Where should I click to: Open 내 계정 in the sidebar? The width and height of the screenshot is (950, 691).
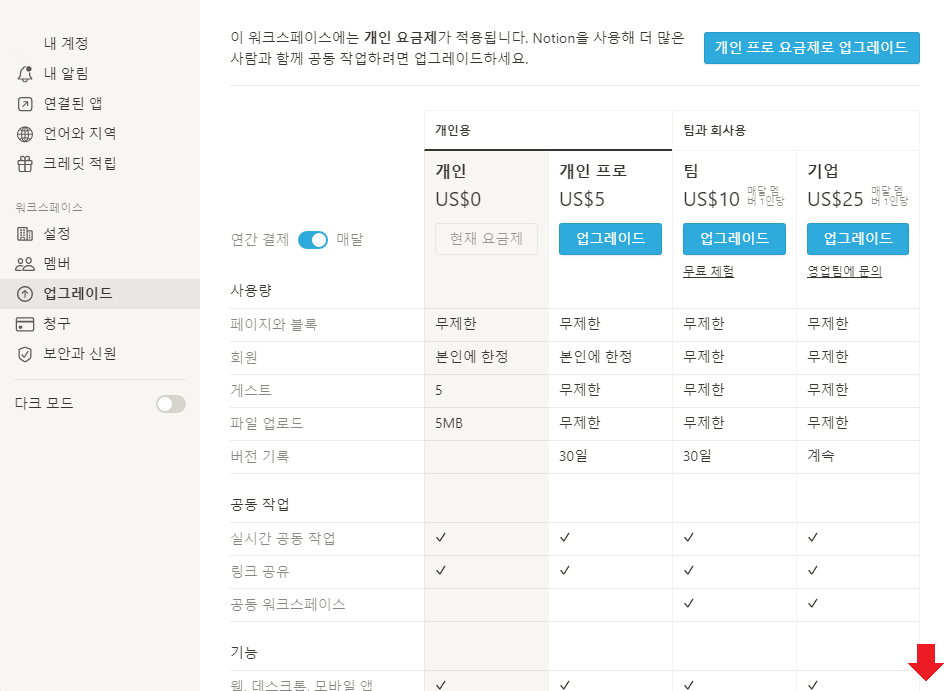[x=100, y=44]
